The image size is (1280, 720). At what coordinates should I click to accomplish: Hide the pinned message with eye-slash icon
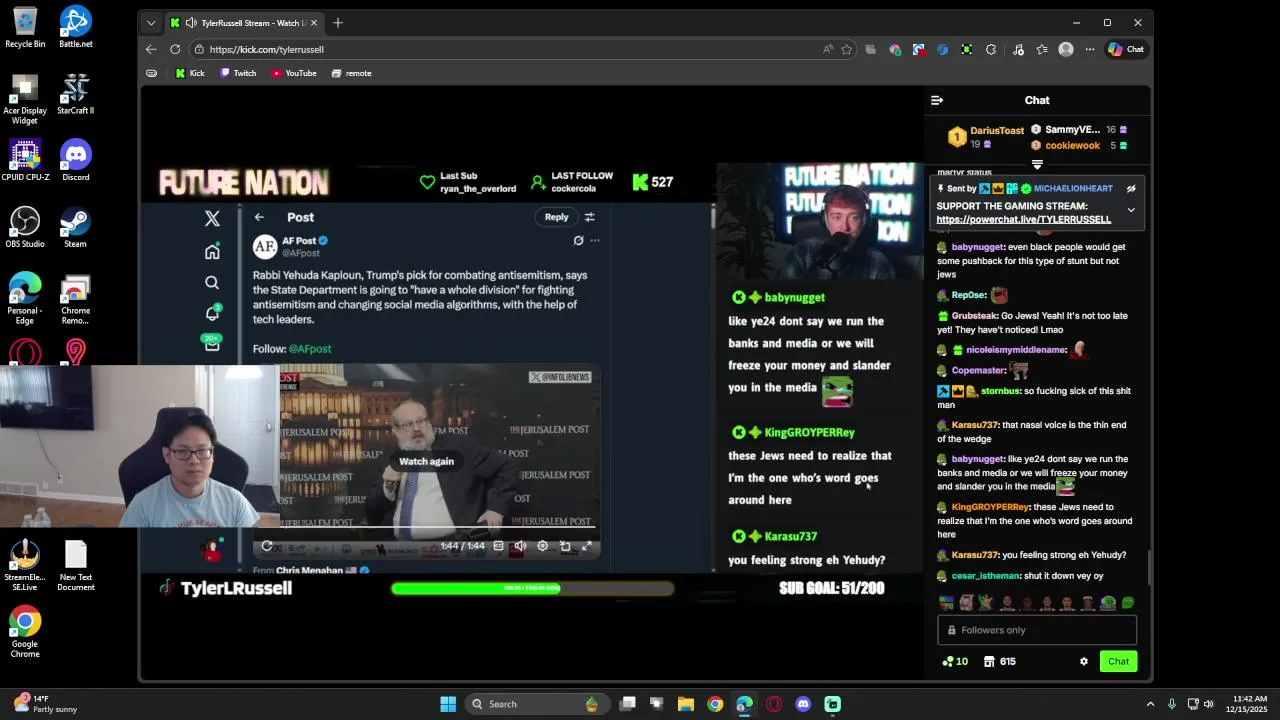coord(1131,188)
